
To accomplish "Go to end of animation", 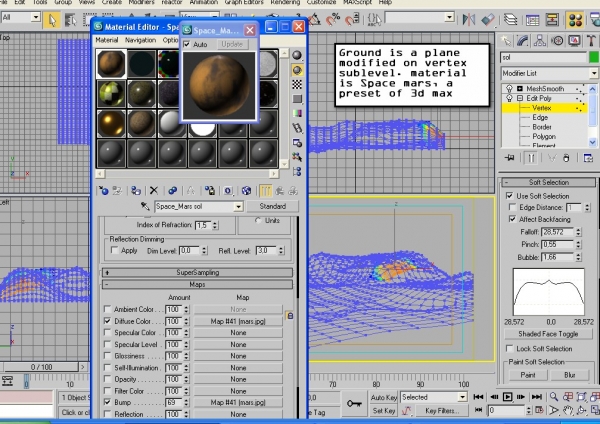I will (x=537, y=397).
